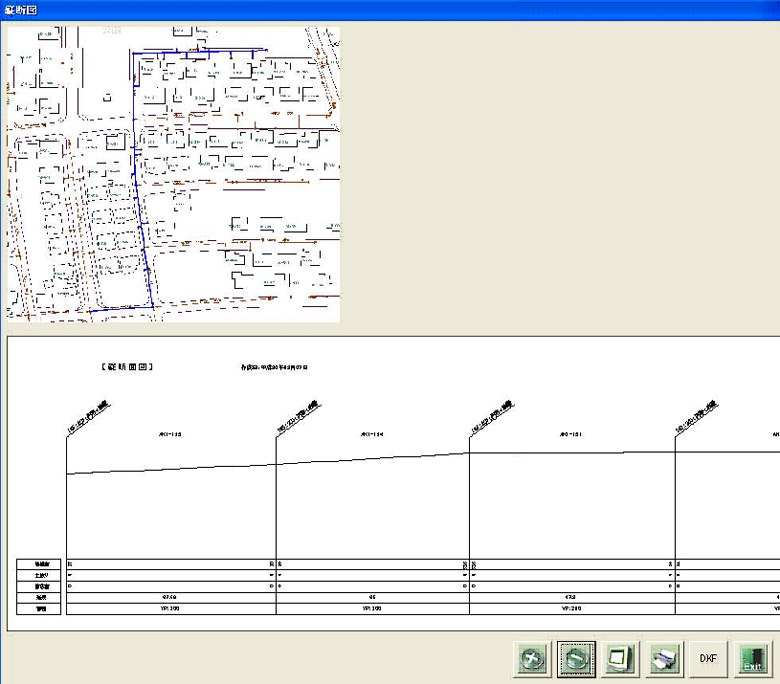This screenshot has width=780, height=684.
Task: Click the Exit door button
Action: [x=752, y=659]
